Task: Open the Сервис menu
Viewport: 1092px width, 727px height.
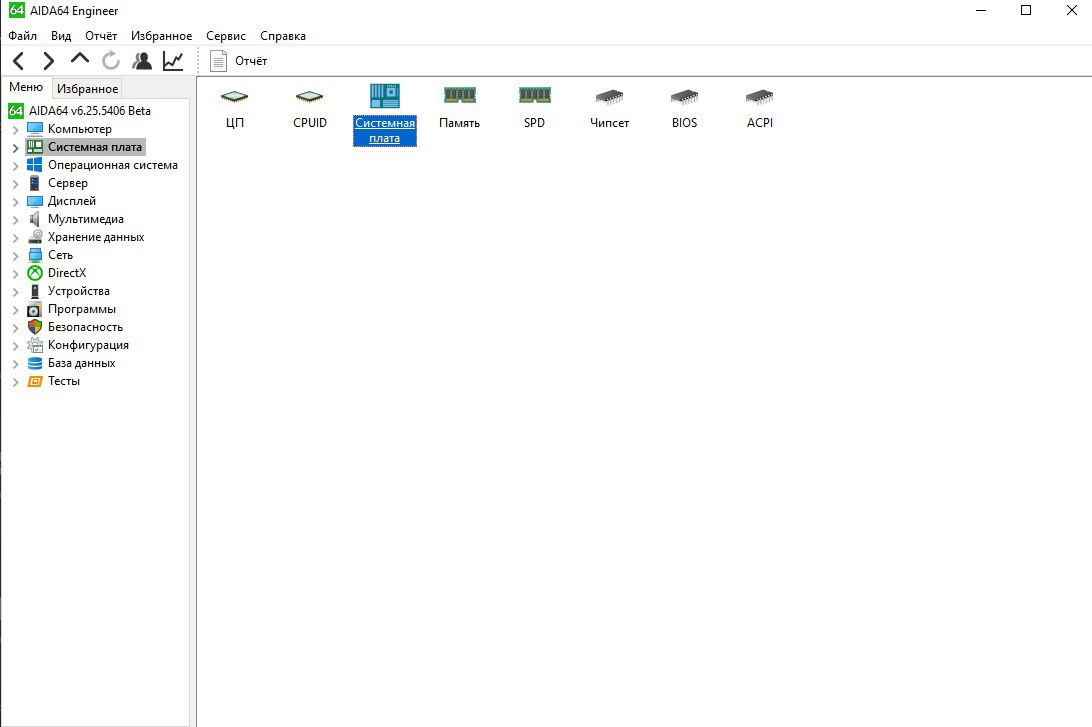Action: point(226,36)
